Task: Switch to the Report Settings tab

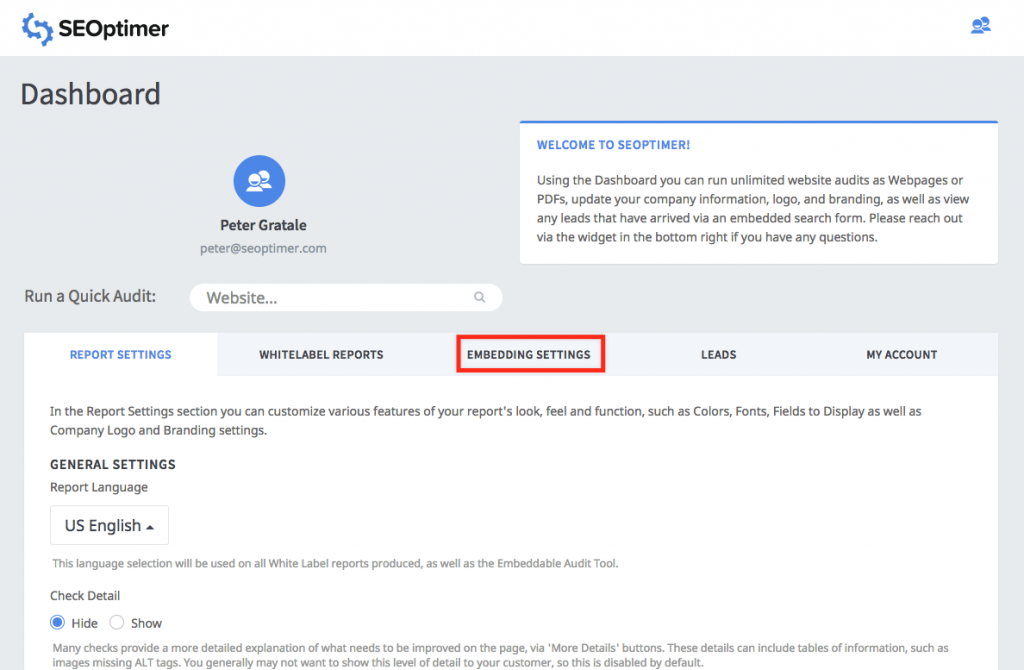Action: 120,355
